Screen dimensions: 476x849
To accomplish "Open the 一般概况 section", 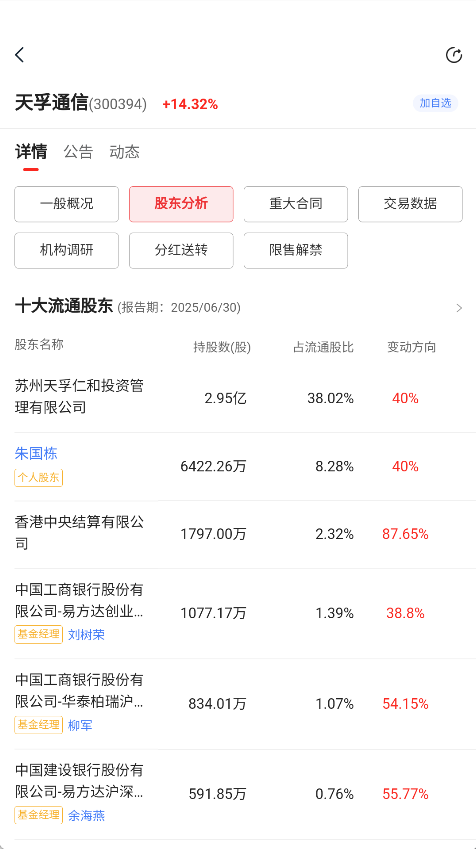I will coord(67,204).
